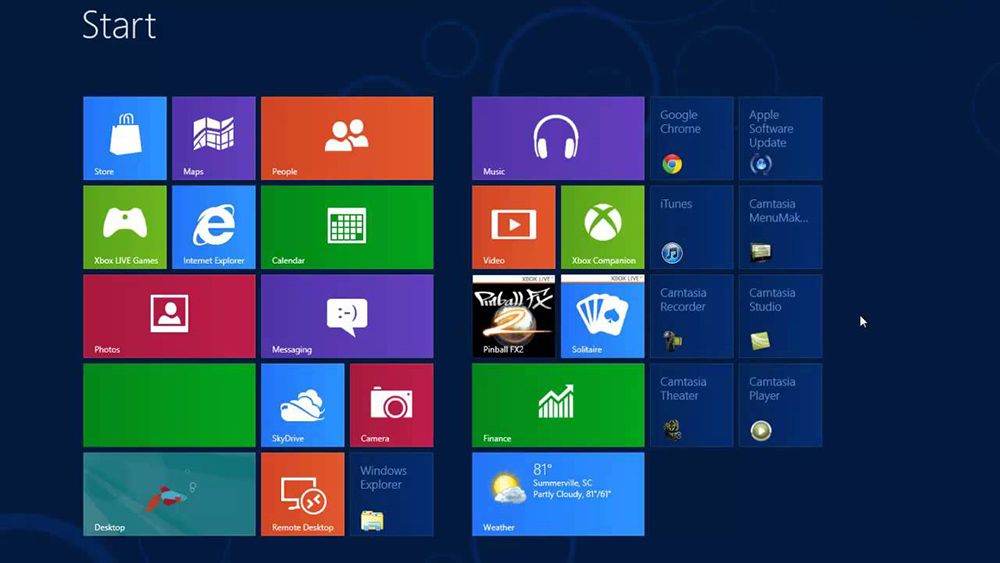Launch Google Chrome tile
The image size is (1000, 563).
point(692,138)
